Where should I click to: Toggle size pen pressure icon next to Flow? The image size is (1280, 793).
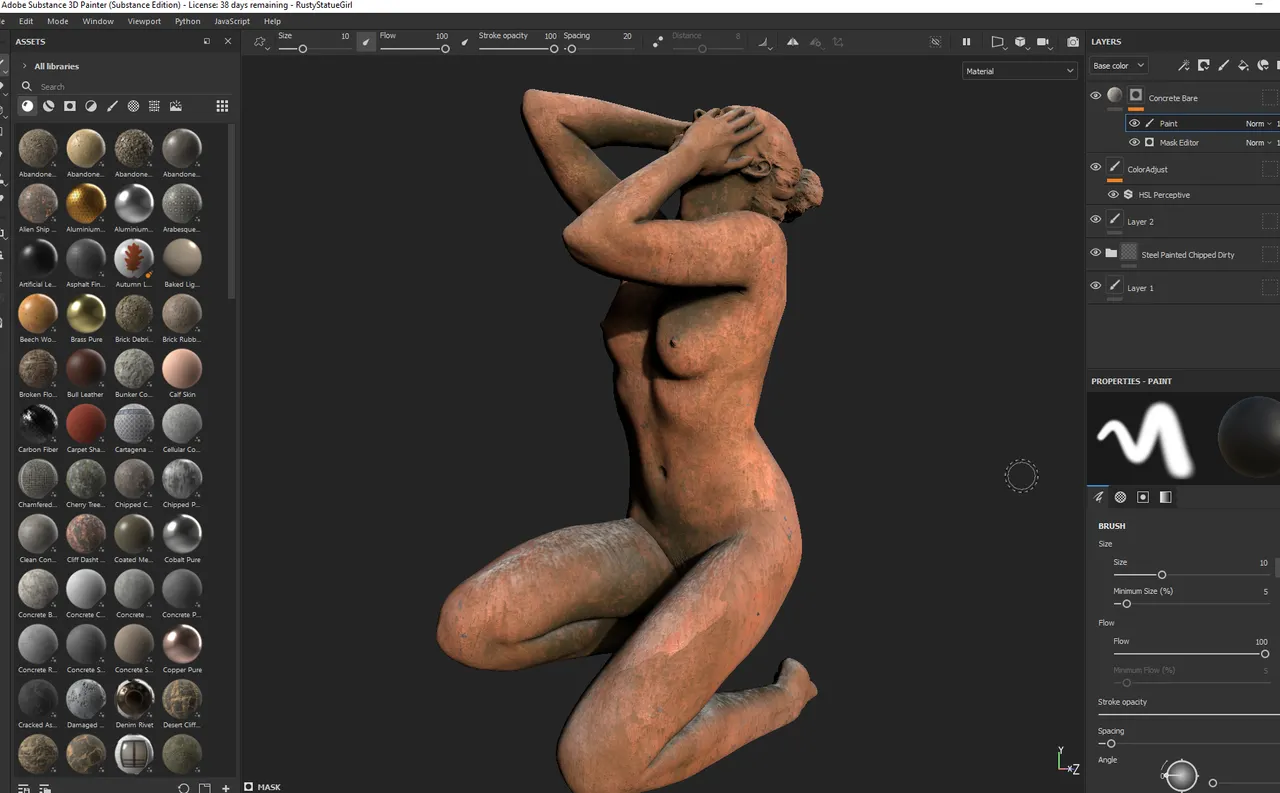[366, 42]
